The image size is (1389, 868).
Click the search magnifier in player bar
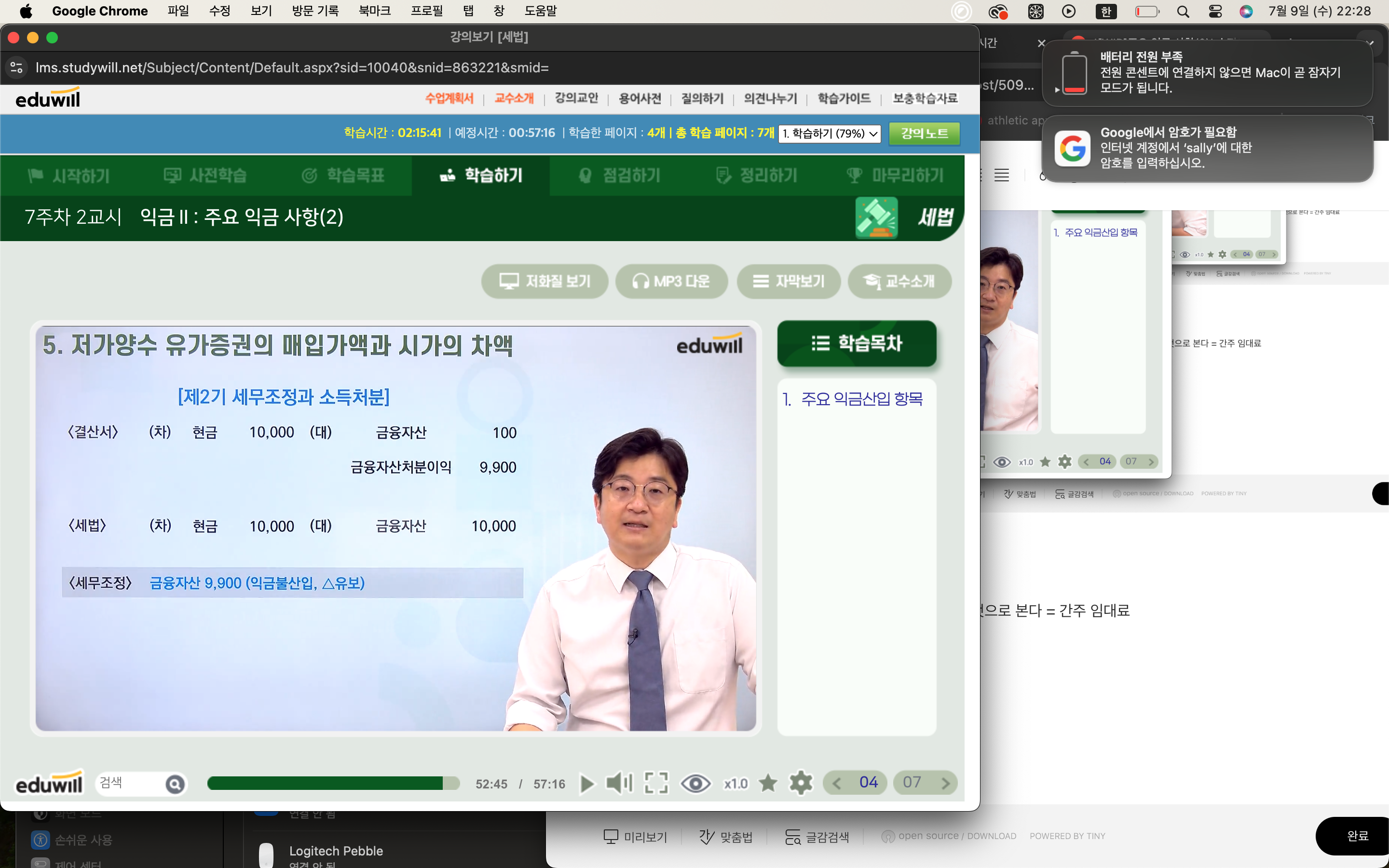coord(175,784)
